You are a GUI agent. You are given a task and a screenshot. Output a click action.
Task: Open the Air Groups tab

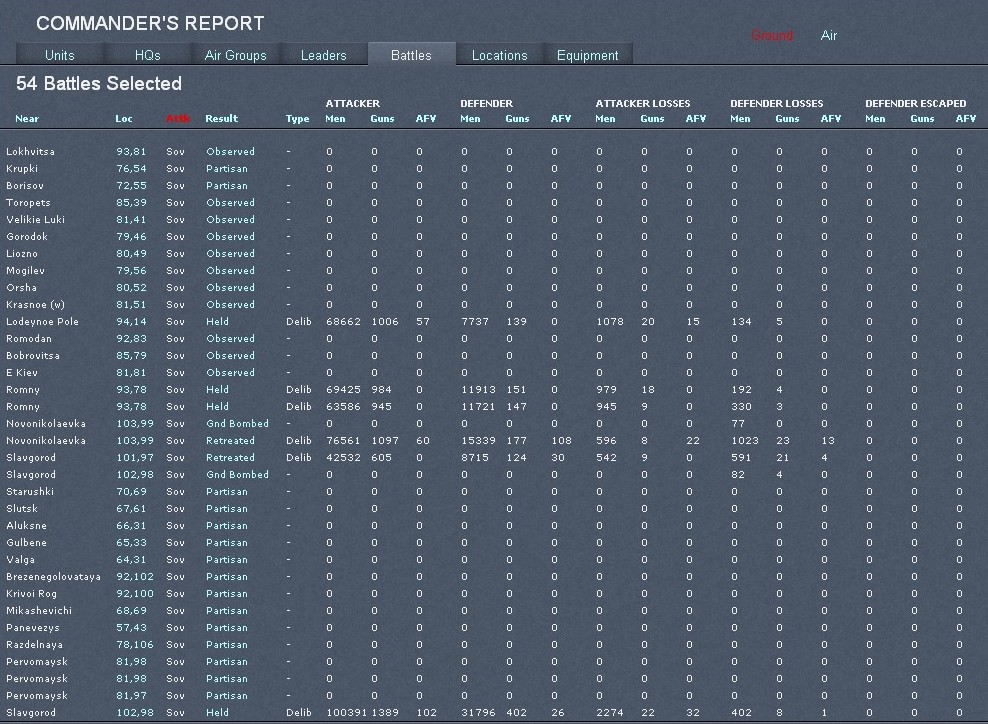(x=235, y=55)
